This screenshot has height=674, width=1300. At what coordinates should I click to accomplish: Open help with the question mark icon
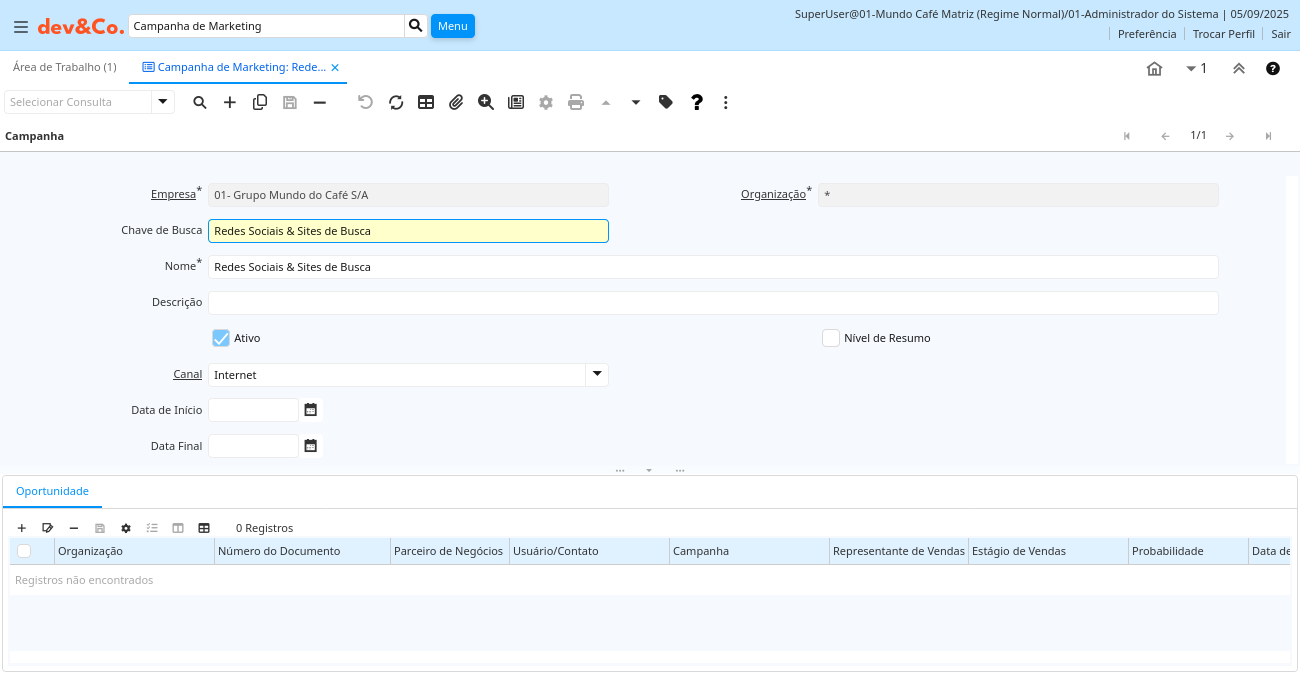pyautogui.click(x=697, y=102)
